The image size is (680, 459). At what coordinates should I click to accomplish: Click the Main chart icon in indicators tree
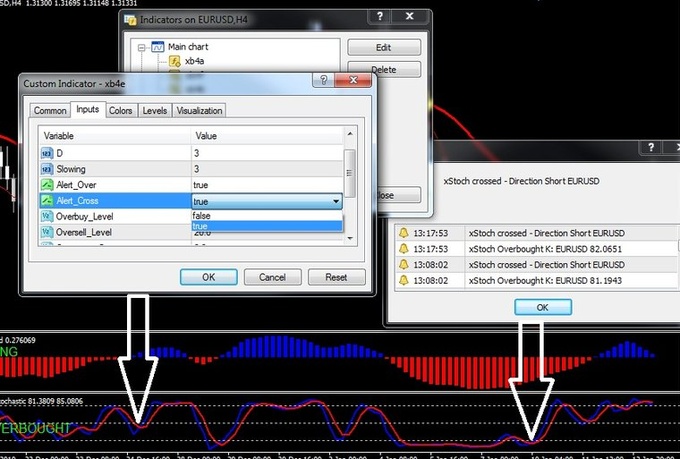pyautogui.click(x=157, y=46)
